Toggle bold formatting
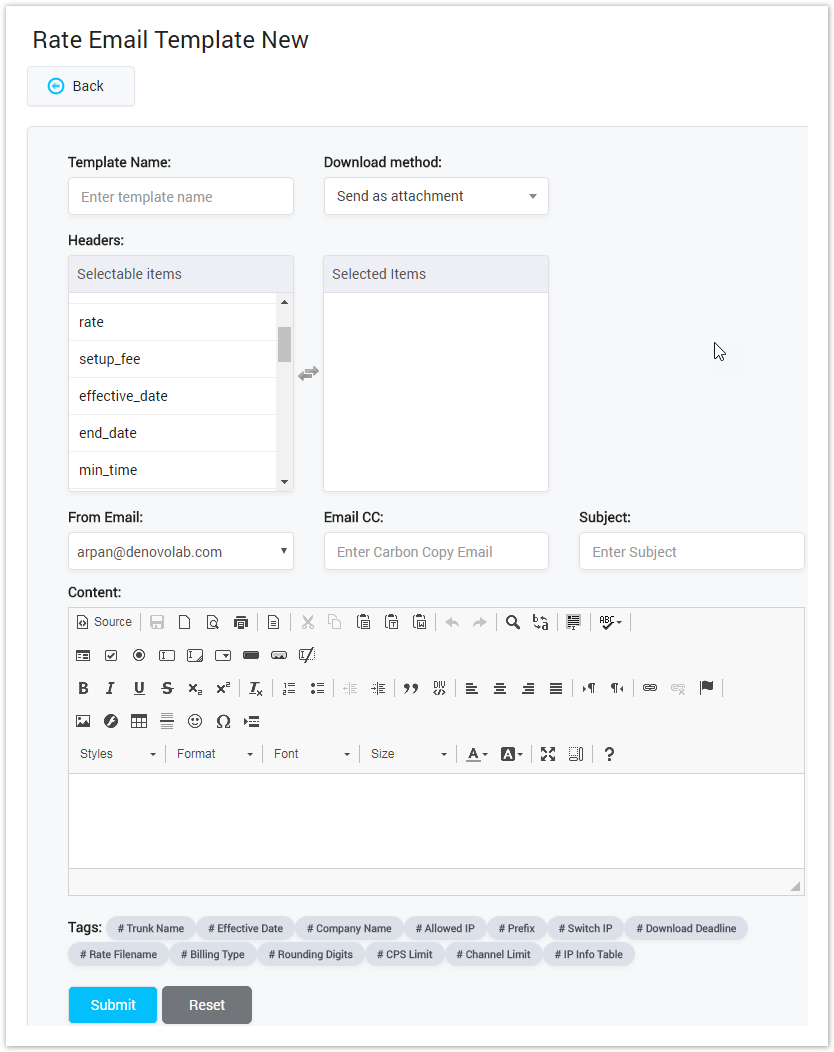The width and height of the screenshot is (834, 1052). [x=83, y=688]
